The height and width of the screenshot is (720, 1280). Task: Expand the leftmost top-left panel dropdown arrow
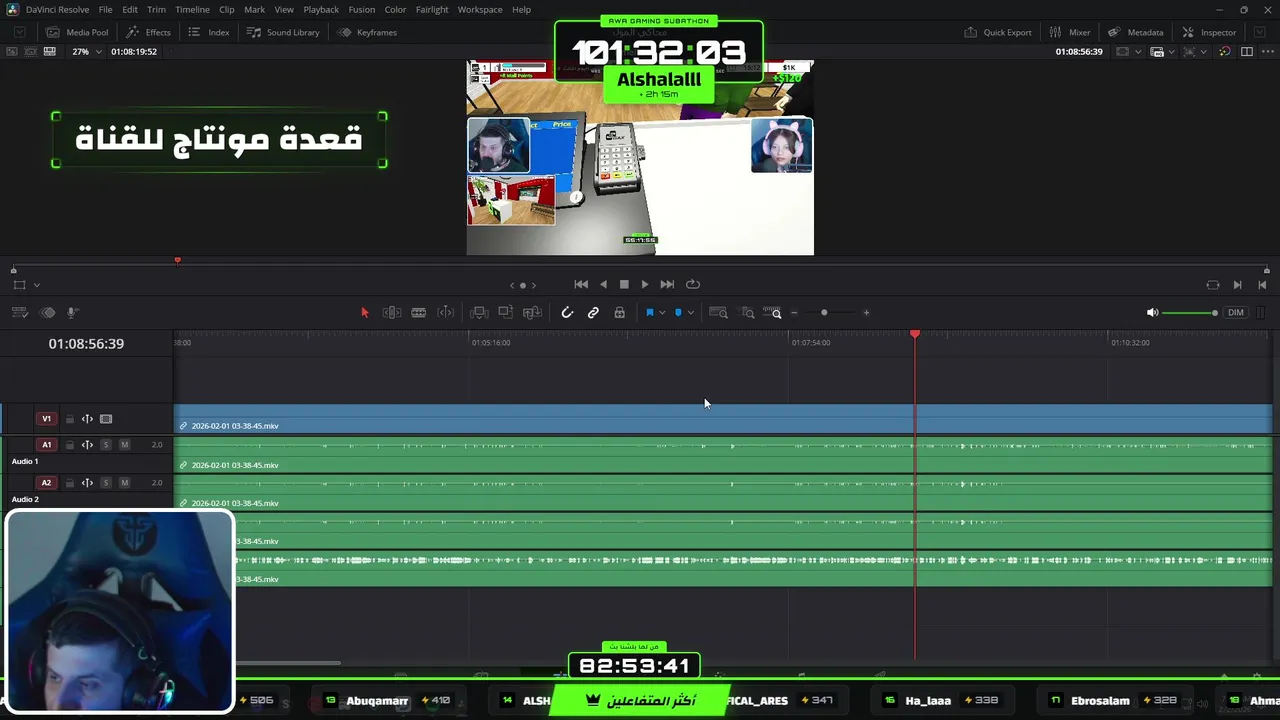point(22,32)
